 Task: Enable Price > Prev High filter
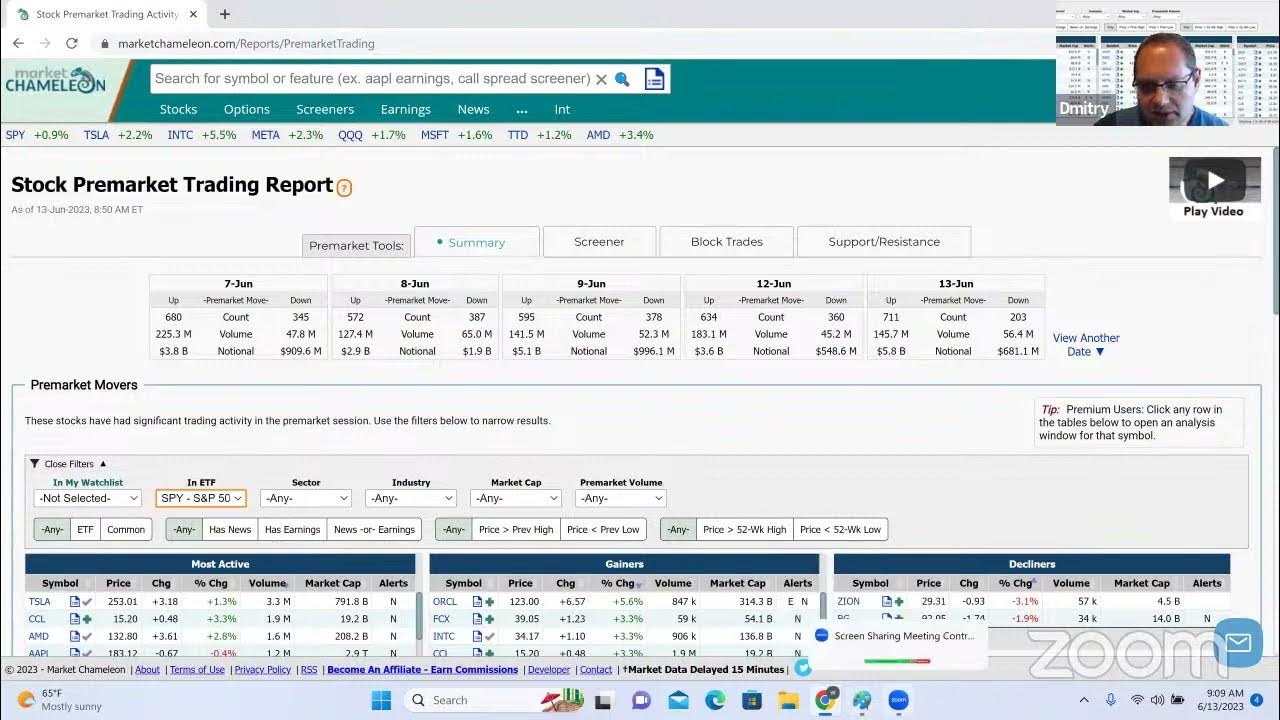coord(515,529)
